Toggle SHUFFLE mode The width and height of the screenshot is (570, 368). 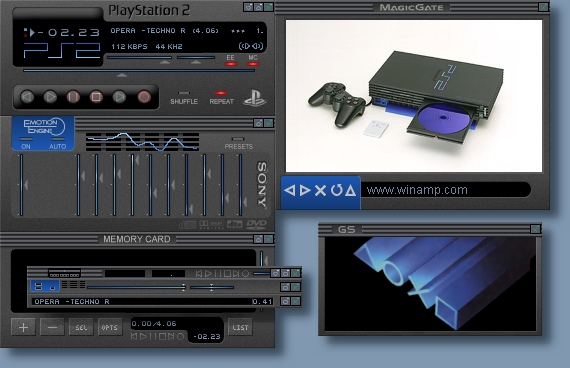184,98
